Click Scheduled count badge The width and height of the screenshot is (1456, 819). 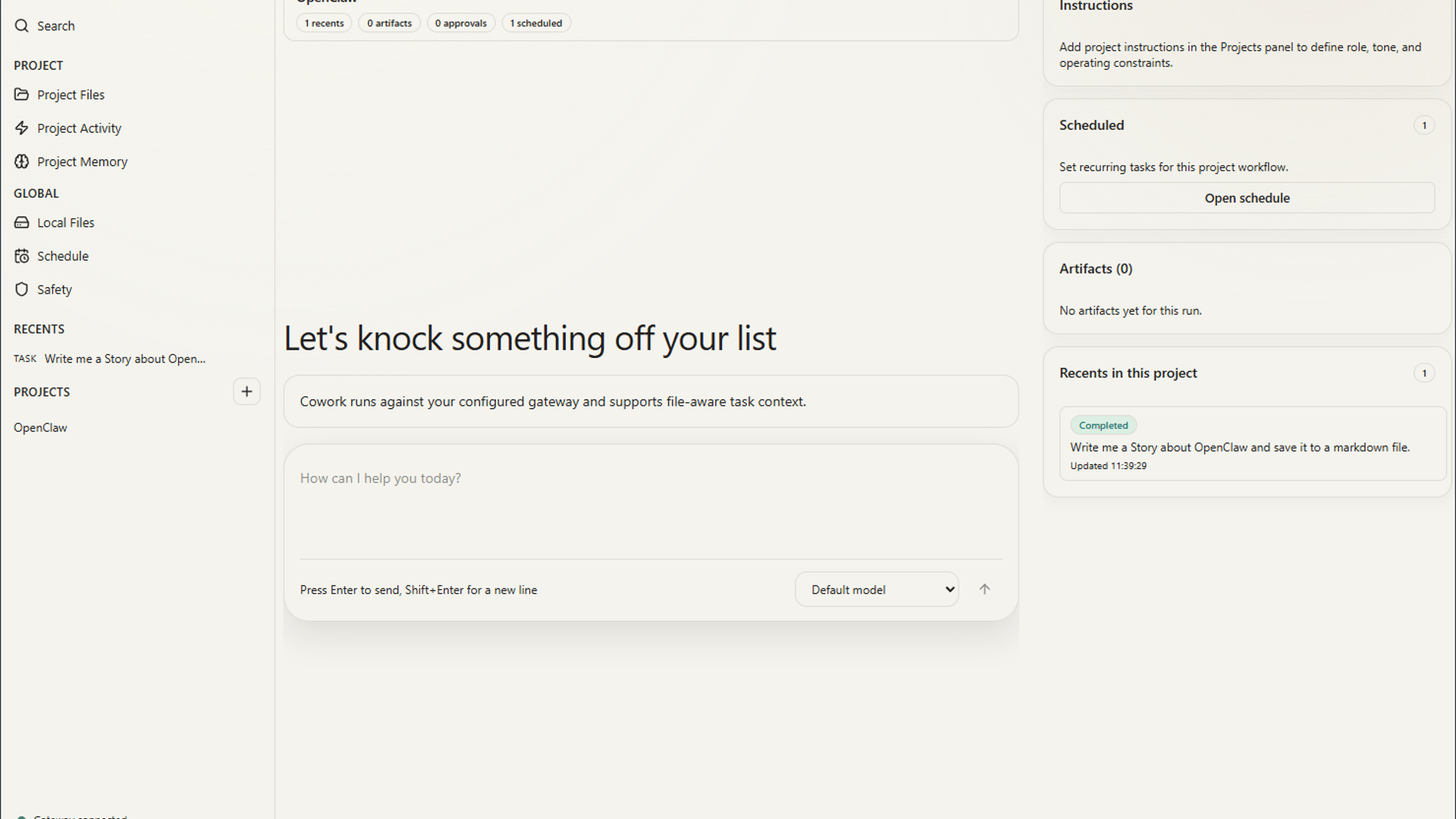[1423, 125]
